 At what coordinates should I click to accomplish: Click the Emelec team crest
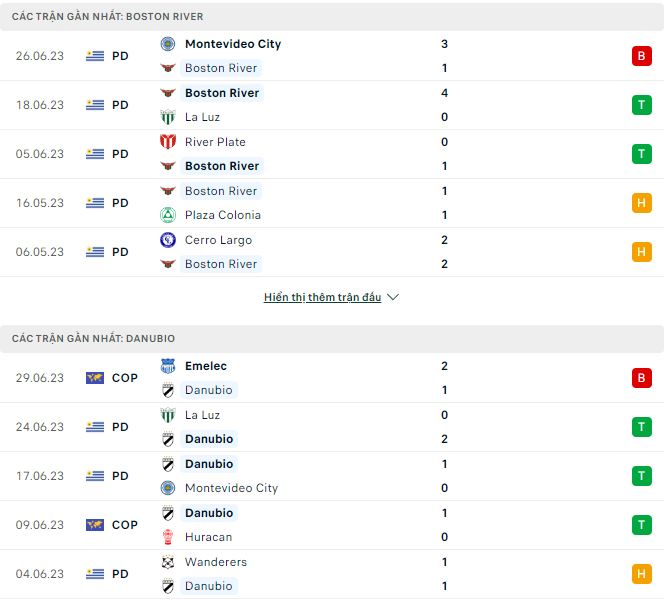point(168,366)
